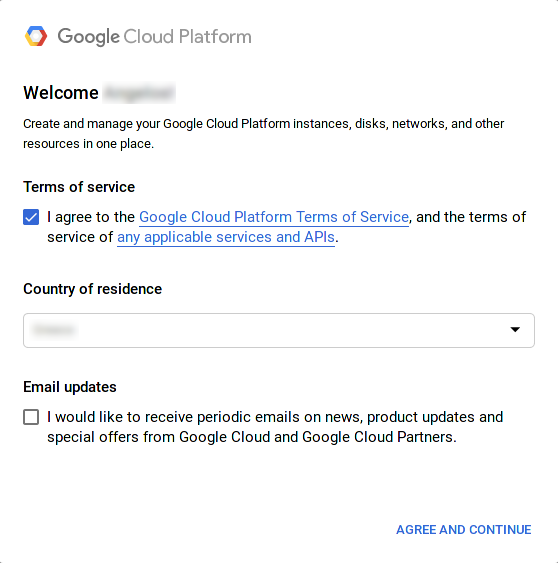Image resolution: width=558 pixels, height=563 pixels.
Task: Open the Country of residence combo box
Action: point(279,330)
